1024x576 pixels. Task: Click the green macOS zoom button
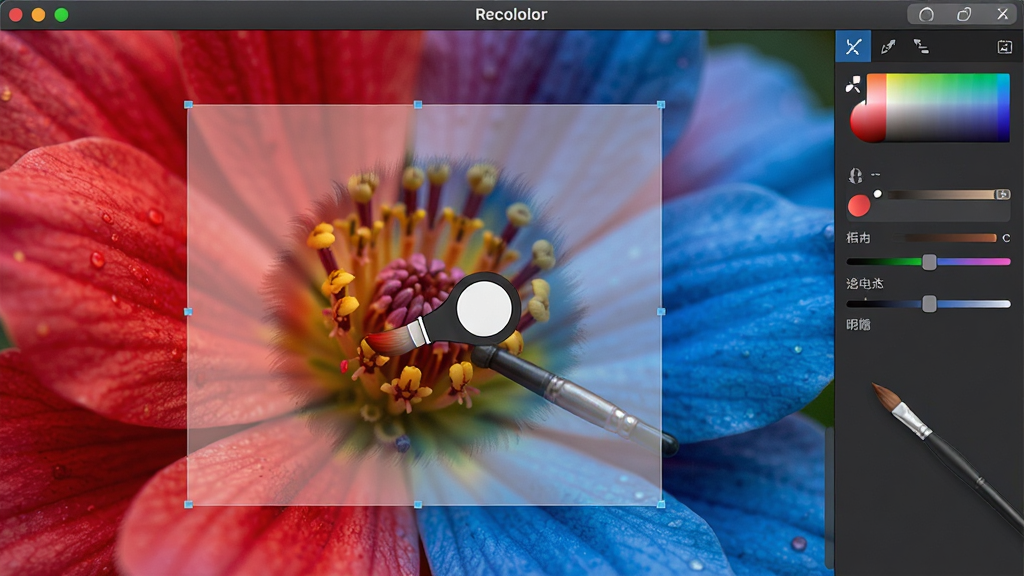[x=61, y=14]
